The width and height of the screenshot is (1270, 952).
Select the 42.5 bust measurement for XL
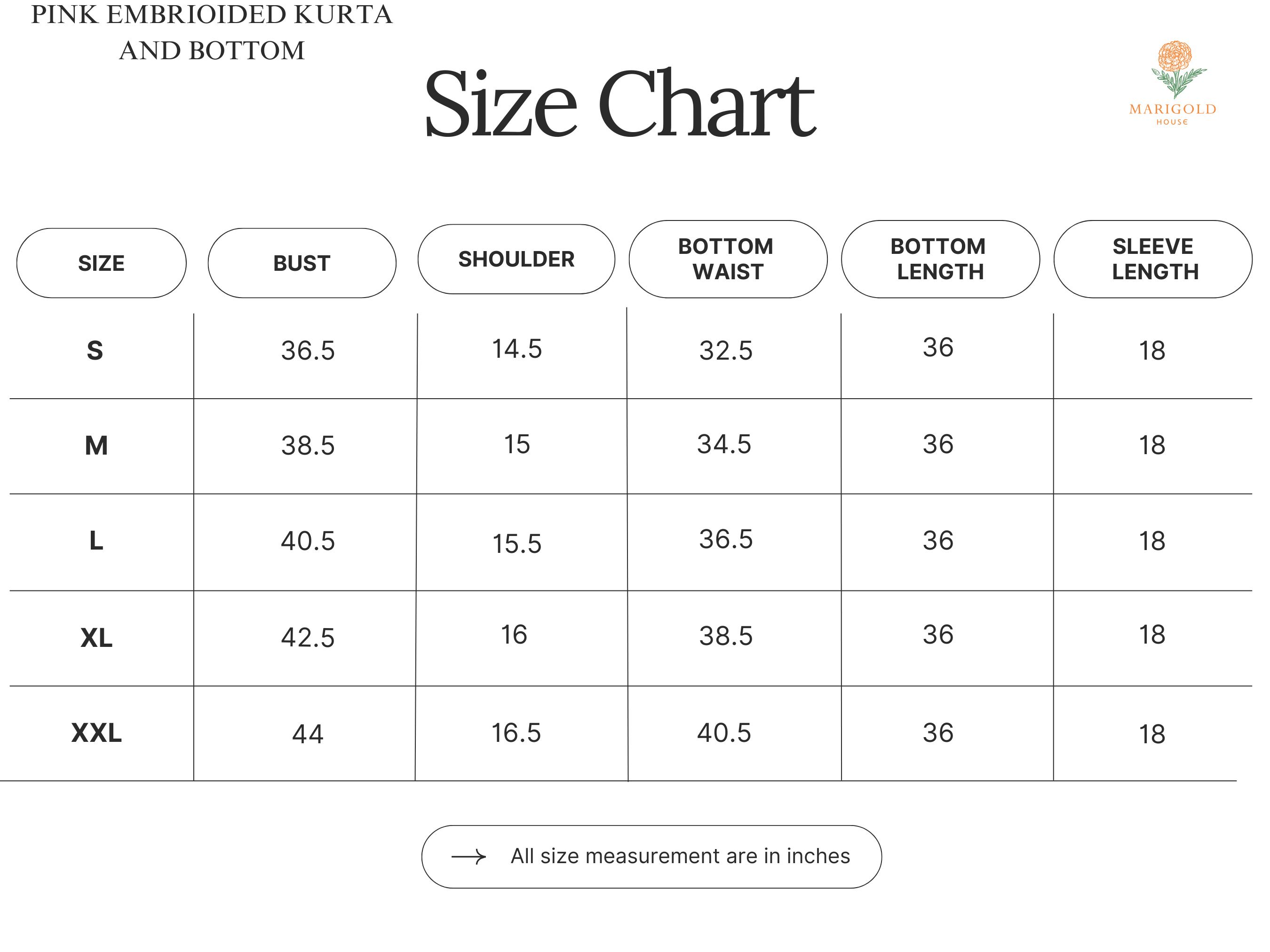(x=308, y=637)
